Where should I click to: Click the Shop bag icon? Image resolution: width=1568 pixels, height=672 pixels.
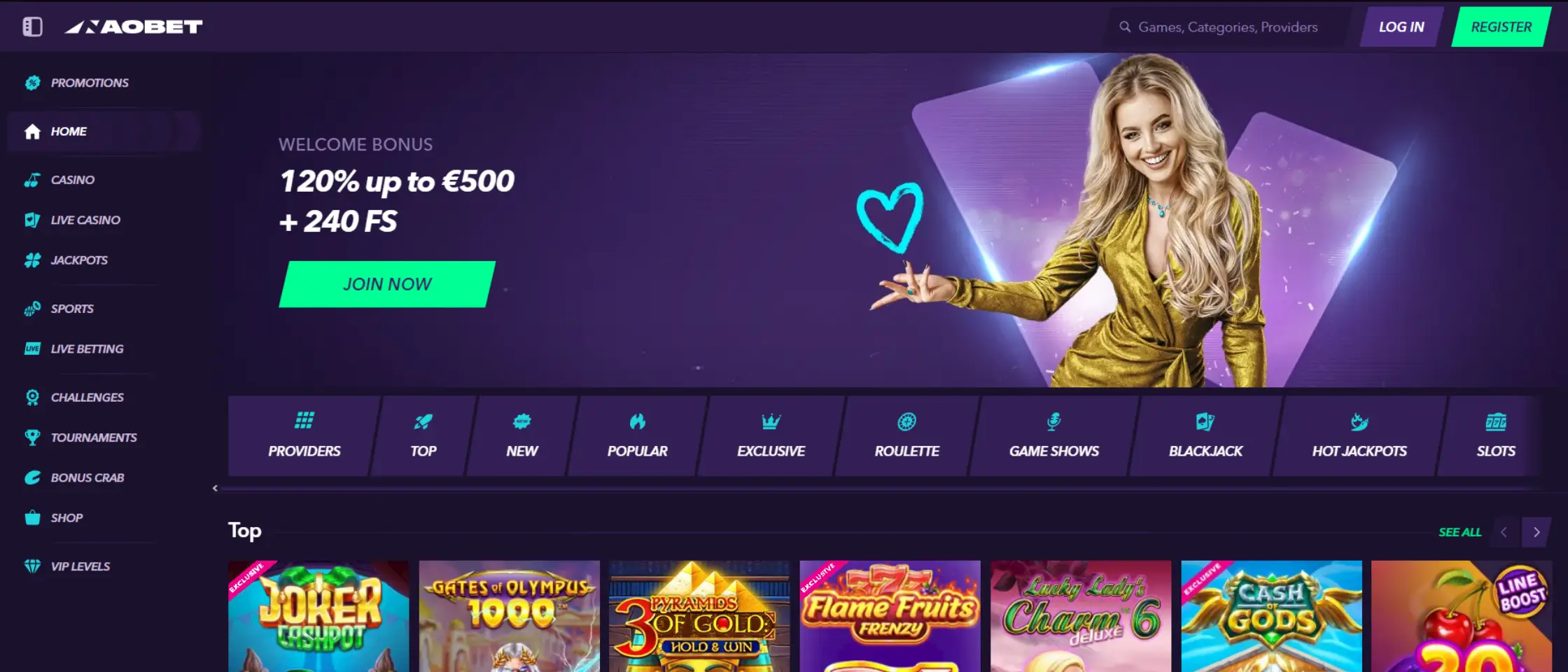[x=32, y=518]
